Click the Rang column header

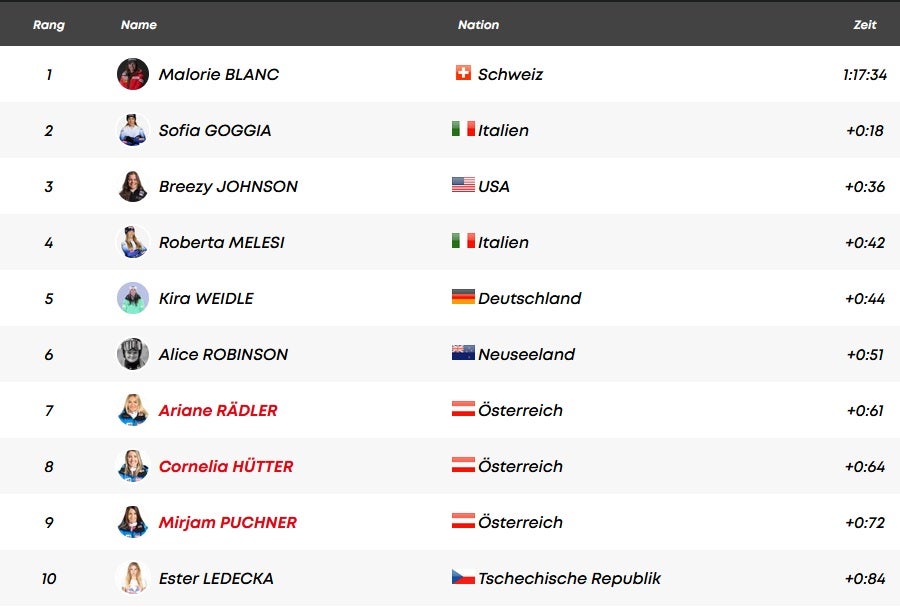49,25
